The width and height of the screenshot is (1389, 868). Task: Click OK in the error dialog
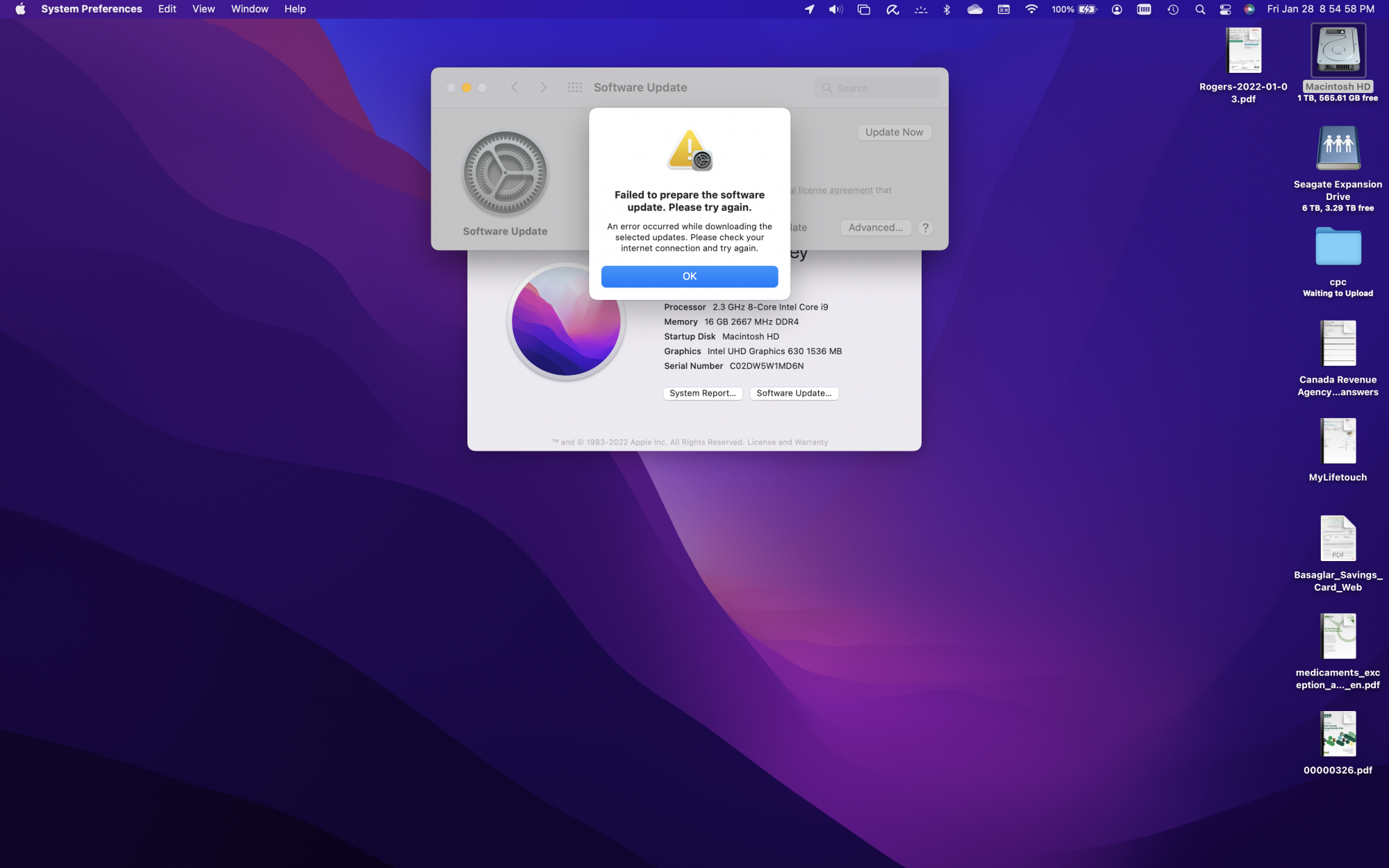coord(689,276)
